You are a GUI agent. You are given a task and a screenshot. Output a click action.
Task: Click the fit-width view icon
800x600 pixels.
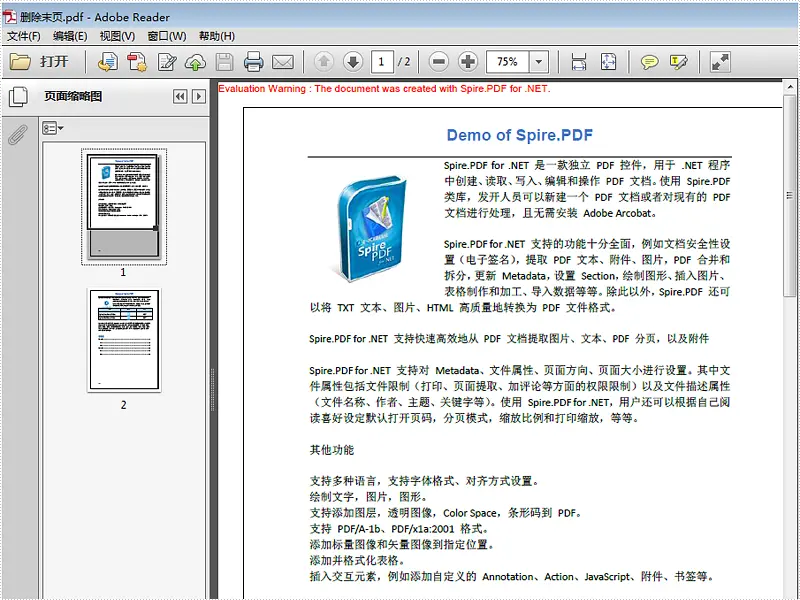pyautogui.click(x=577, y=62)
